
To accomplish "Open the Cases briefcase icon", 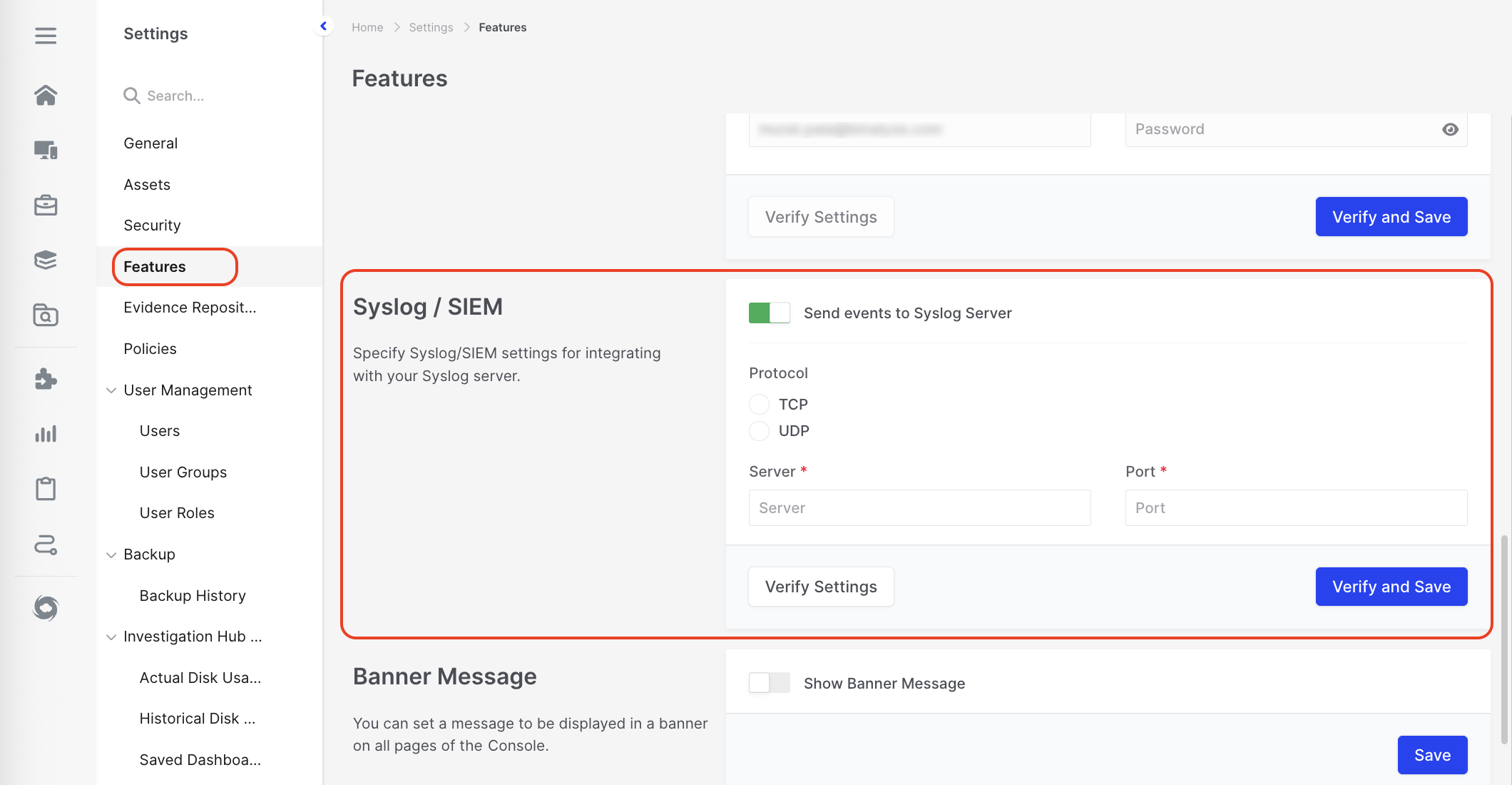I will coord(46,206).
